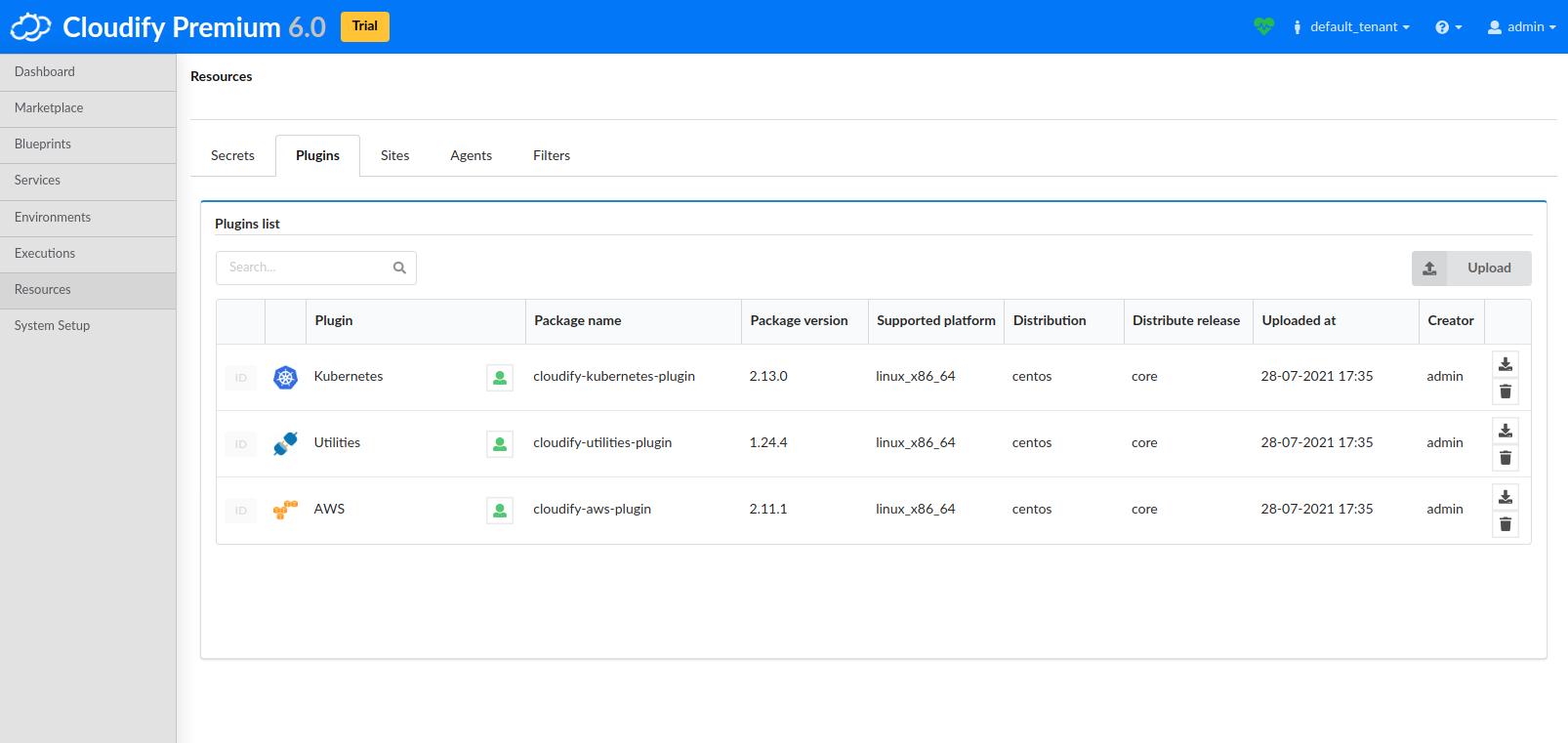
Task: Click the magnifier search icon
Action: (x=399, y=268)
